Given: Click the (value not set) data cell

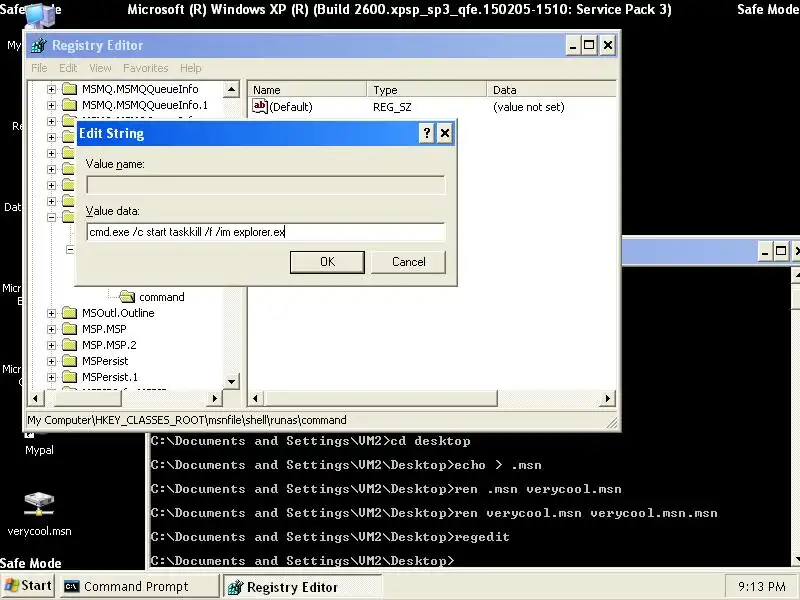Looking at the screenshot, I should (x=529, y=107).
